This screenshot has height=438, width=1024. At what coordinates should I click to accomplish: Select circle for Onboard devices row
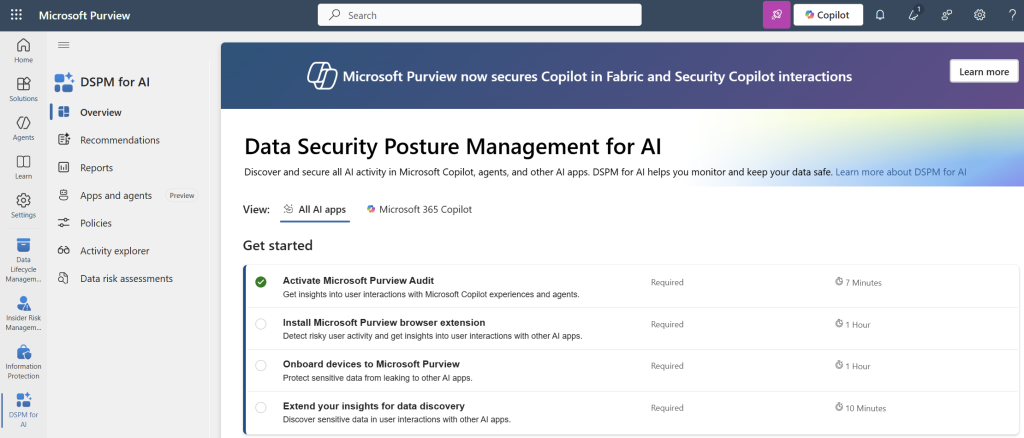(261, 366)
